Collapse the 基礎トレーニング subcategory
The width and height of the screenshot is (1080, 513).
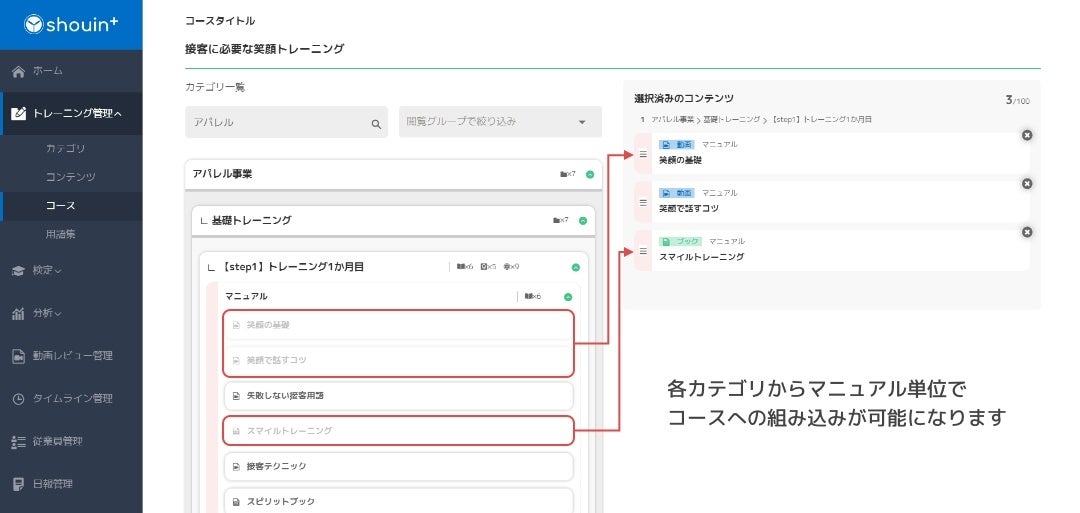click(583, 220)
